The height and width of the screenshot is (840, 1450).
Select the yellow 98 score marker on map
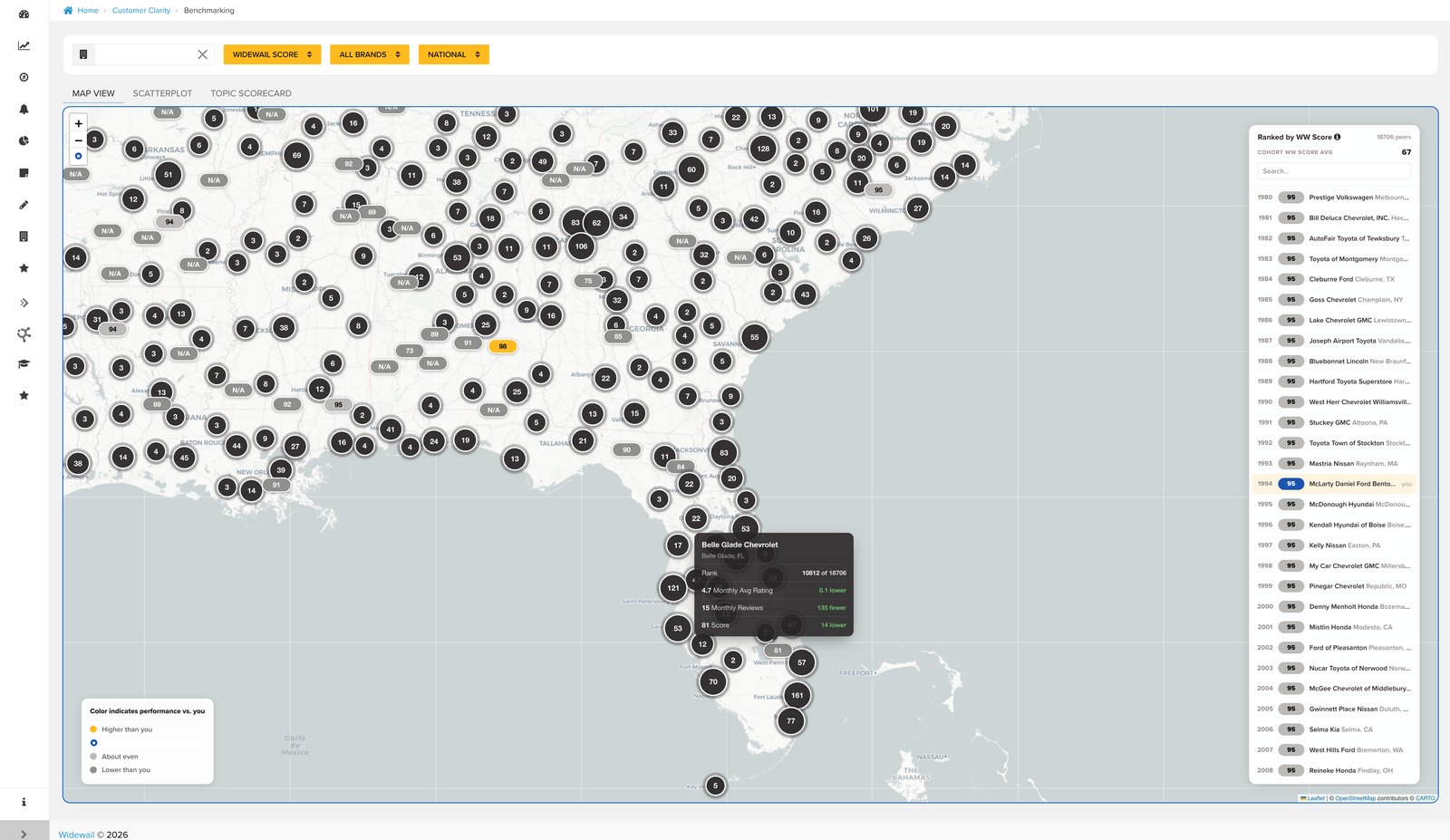503,346
